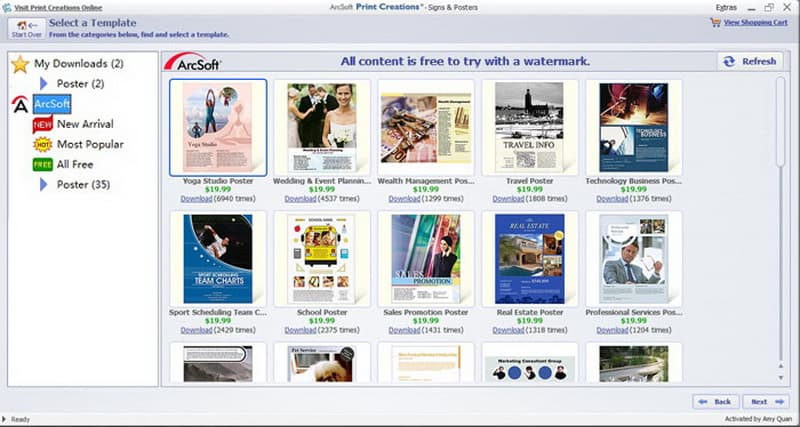Select the Yoga Studio Poster thumbnail
This screenshot has height=427, width=800.
218,128
